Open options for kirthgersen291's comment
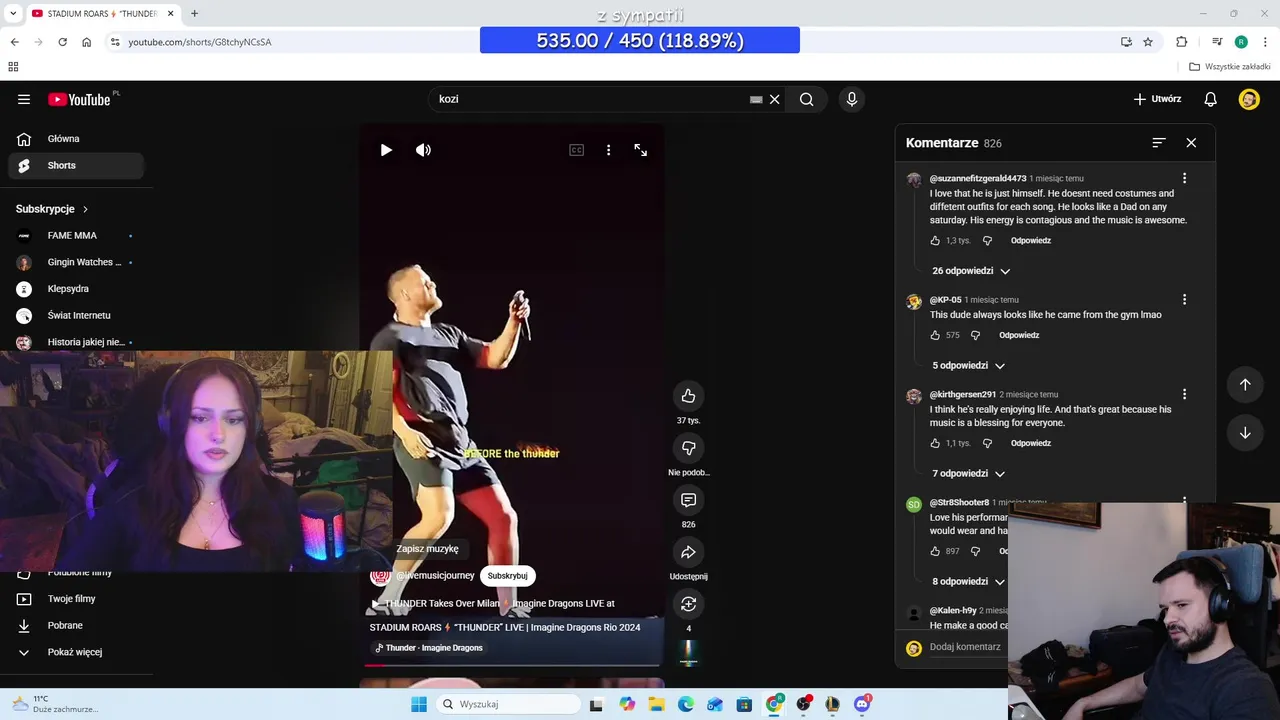The image size is (1280, 720). pyautogui.click(x=1184, y=394)
